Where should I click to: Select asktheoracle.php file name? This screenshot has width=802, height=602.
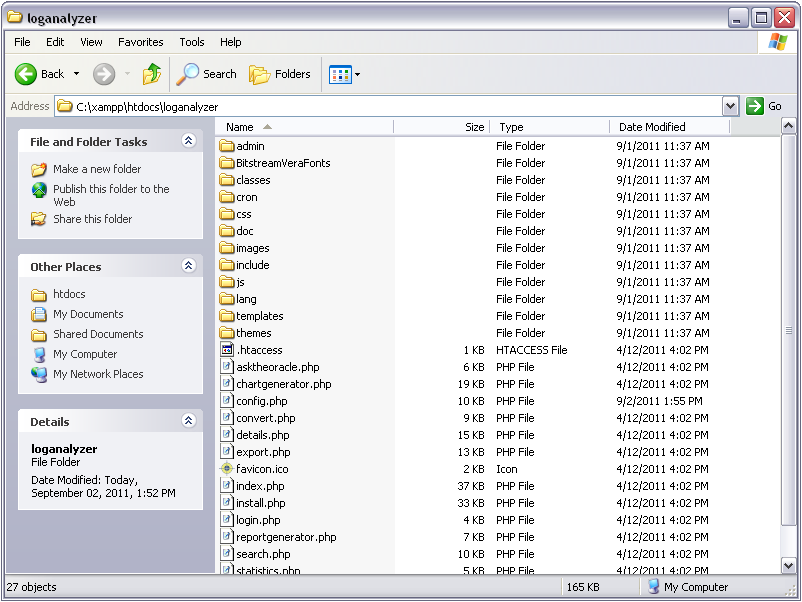point(278,367)
